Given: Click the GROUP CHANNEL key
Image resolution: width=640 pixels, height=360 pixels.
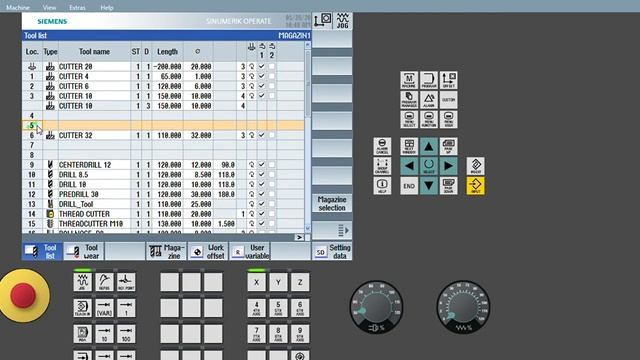Looking at the screenshot, I should coord(382,166).
